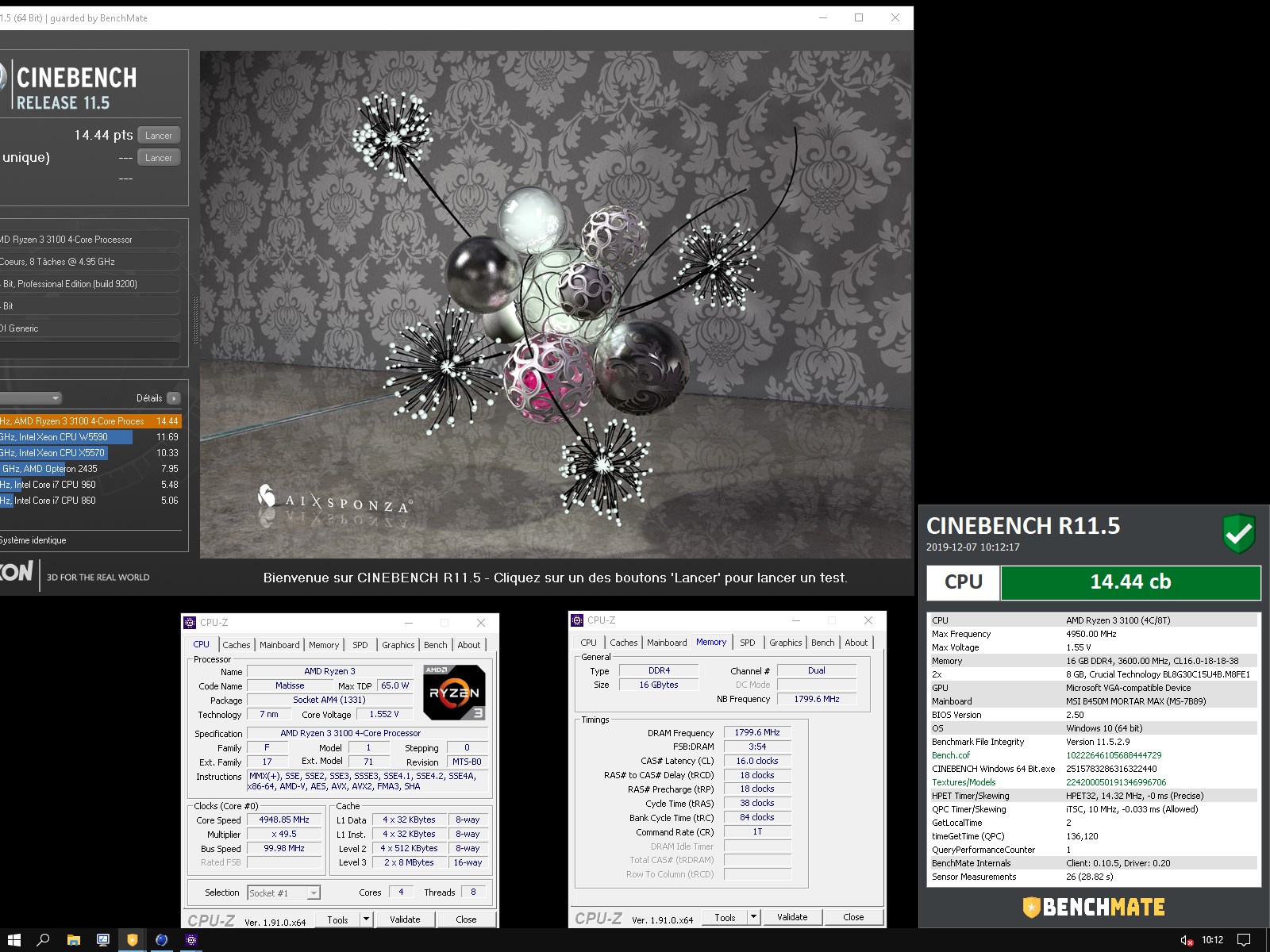1270x952 pixels.
Task: Open Graphics tab in CPU-Z Memory window
Action: (785, 643)
